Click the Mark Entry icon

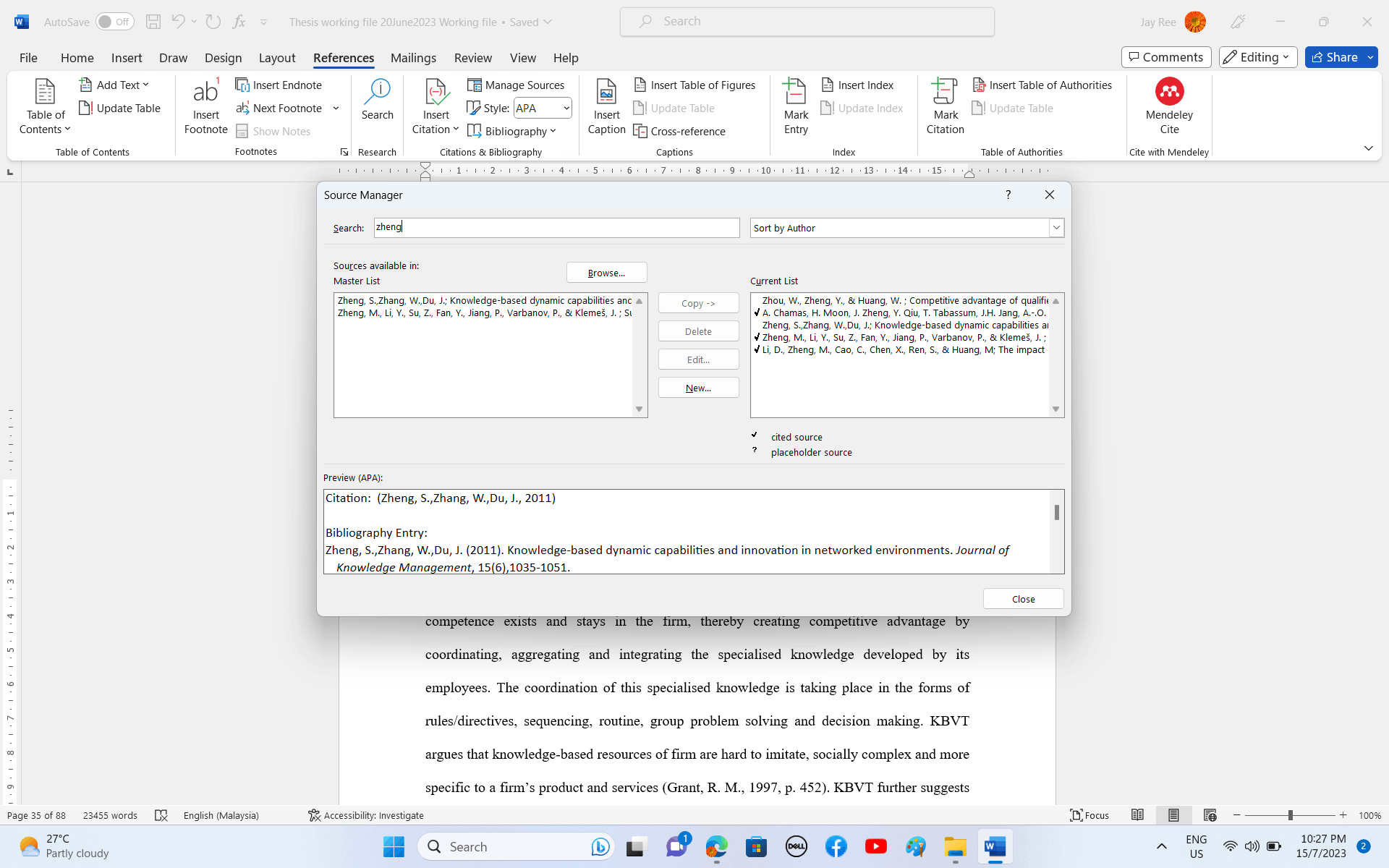(x=795, y=93)
